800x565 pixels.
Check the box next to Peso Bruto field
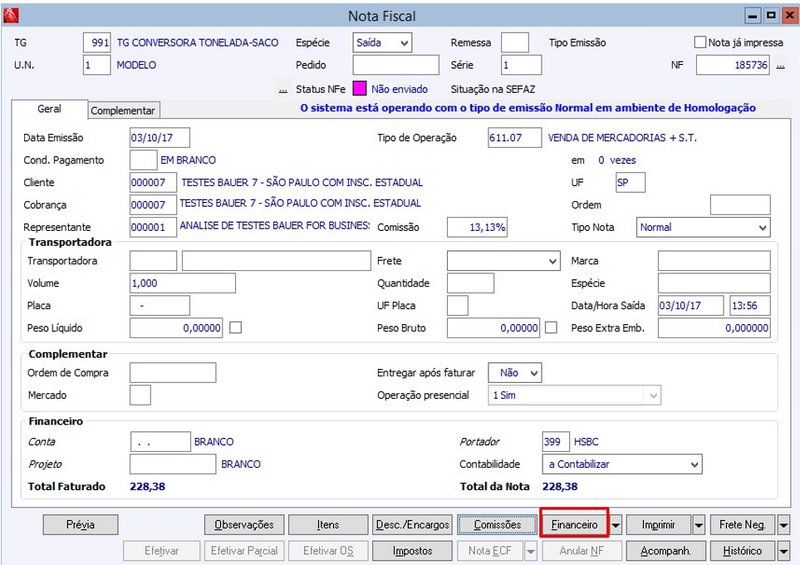coord(551,328)
